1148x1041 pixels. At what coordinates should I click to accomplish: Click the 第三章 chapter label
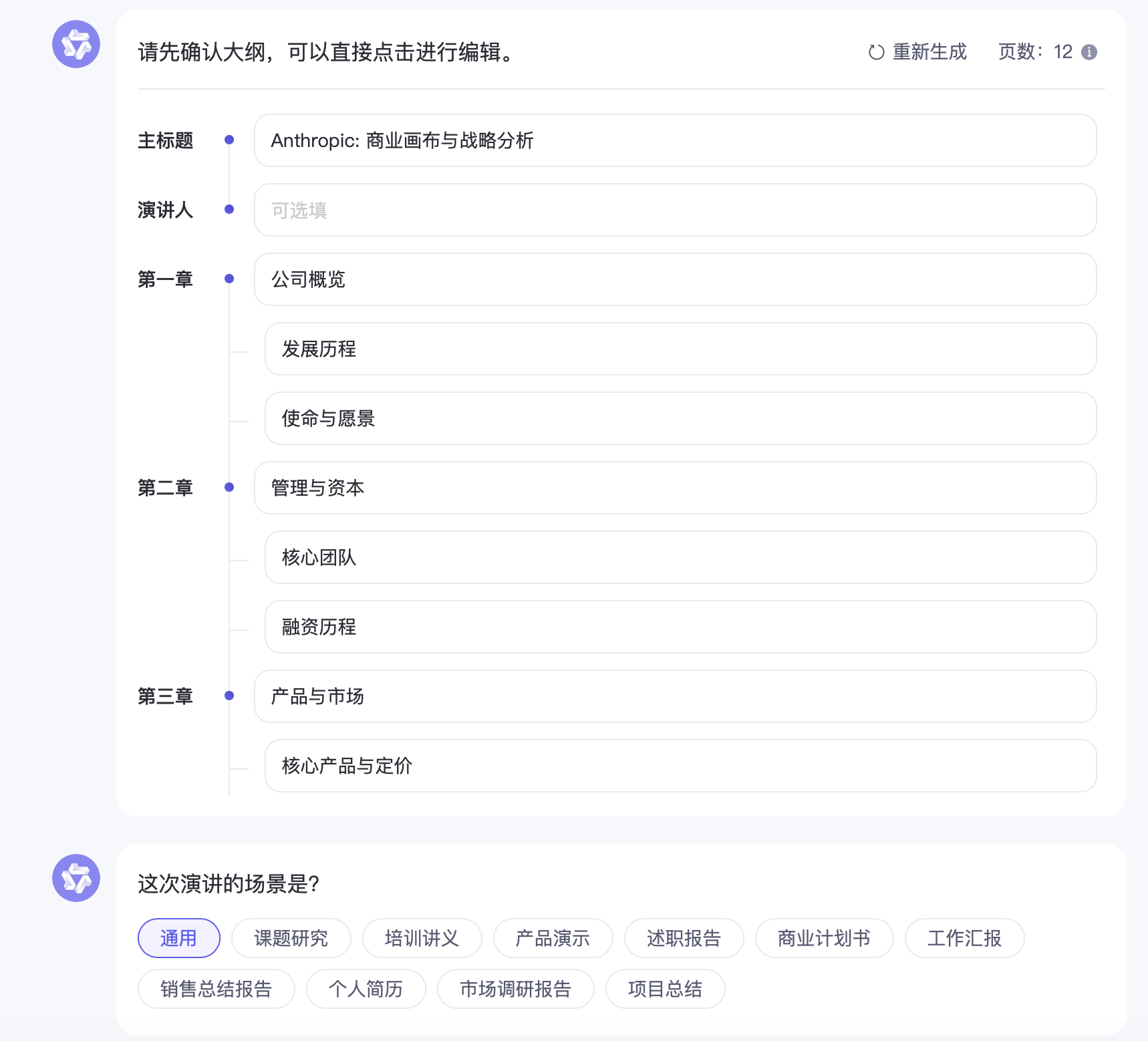click(166, 696)
